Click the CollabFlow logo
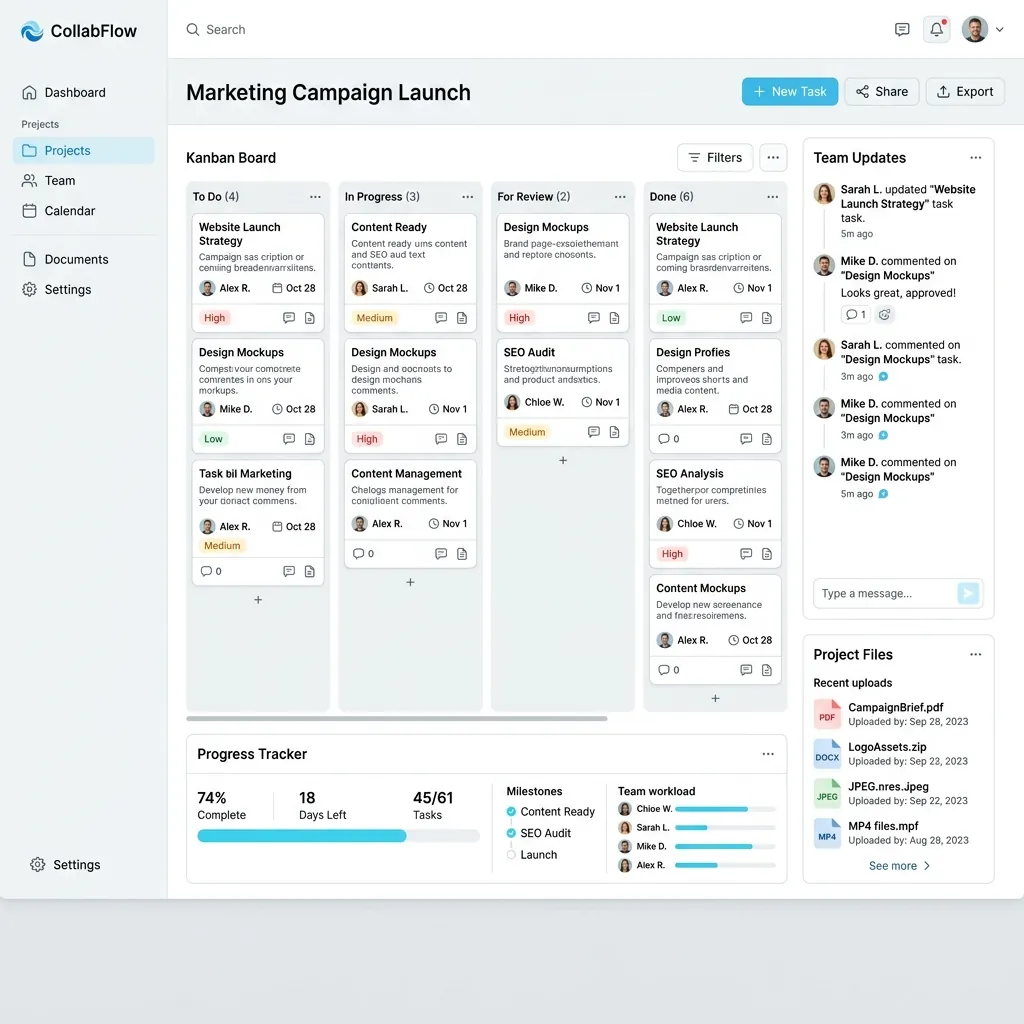This screenshot has width=1024, height=1024. tap(79, 31)
